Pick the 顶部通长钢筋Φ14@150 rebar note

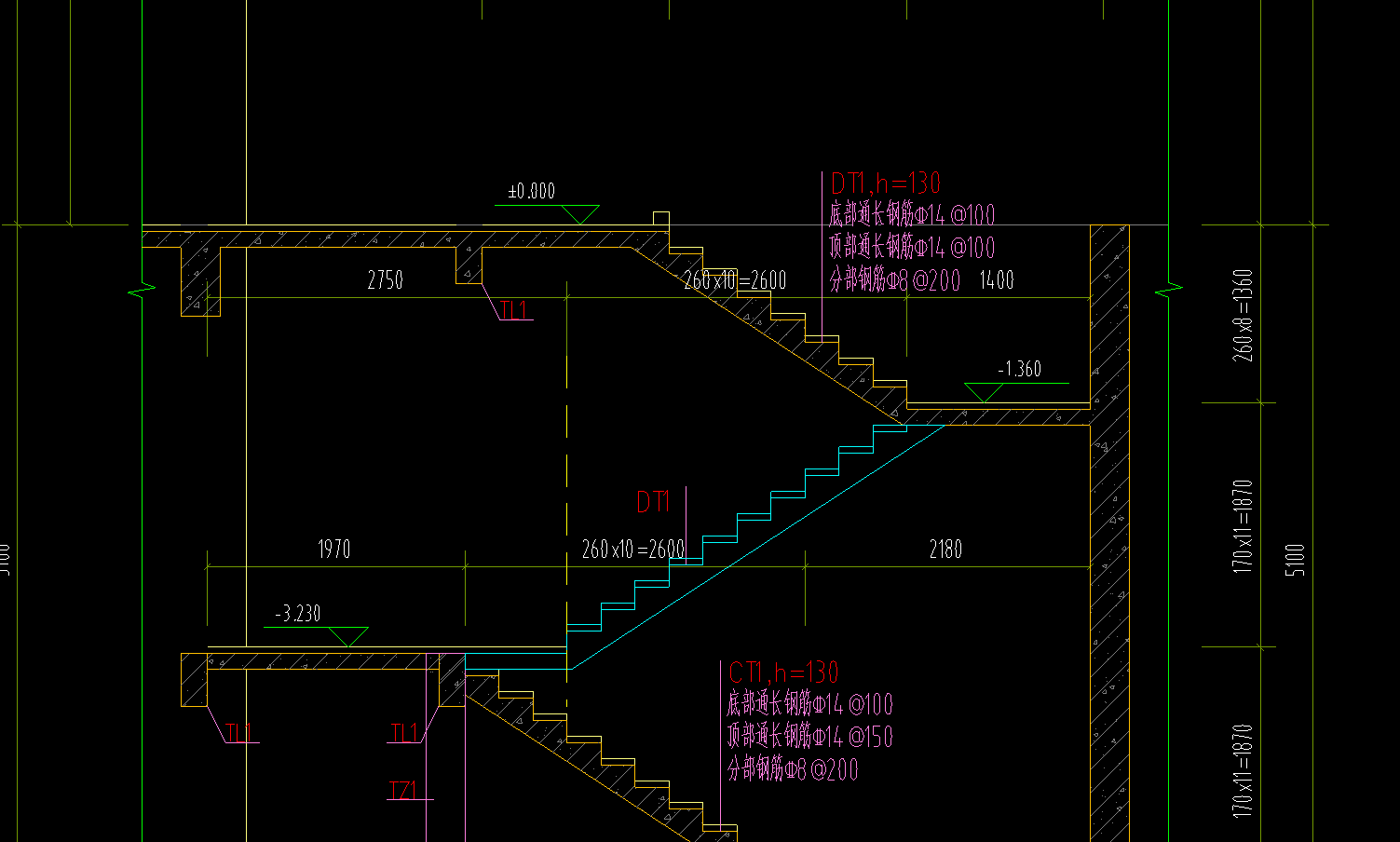pyautogui.click(x=809, y=737)
